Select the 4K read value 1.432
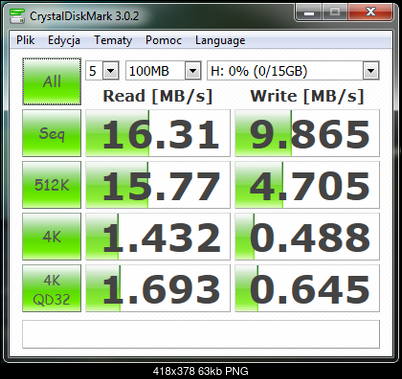Screen dimensions: 402x379 click(x=158, y=237)
